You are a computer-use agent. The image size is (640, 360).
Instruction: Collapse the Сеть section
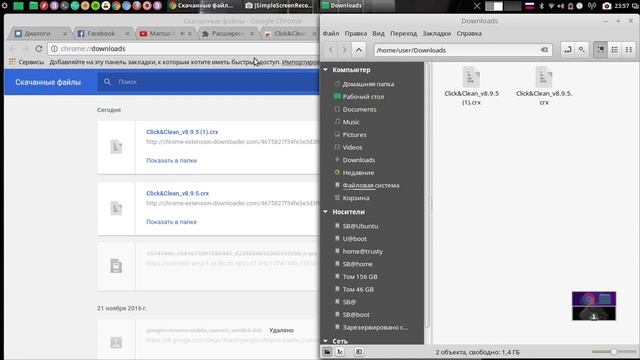point(326,340)
